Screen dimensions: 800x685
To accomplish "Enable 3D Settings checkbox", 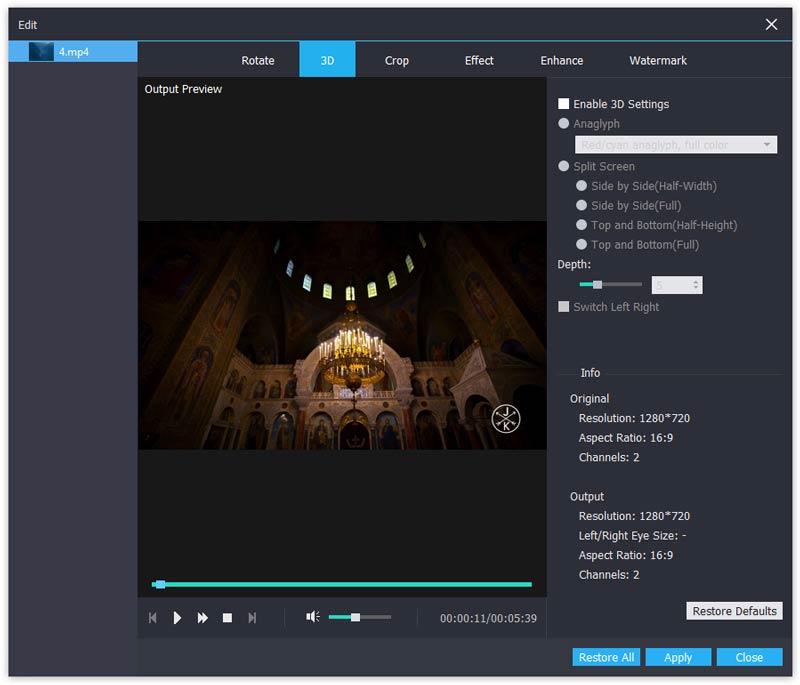I will [x=564, y=104].
